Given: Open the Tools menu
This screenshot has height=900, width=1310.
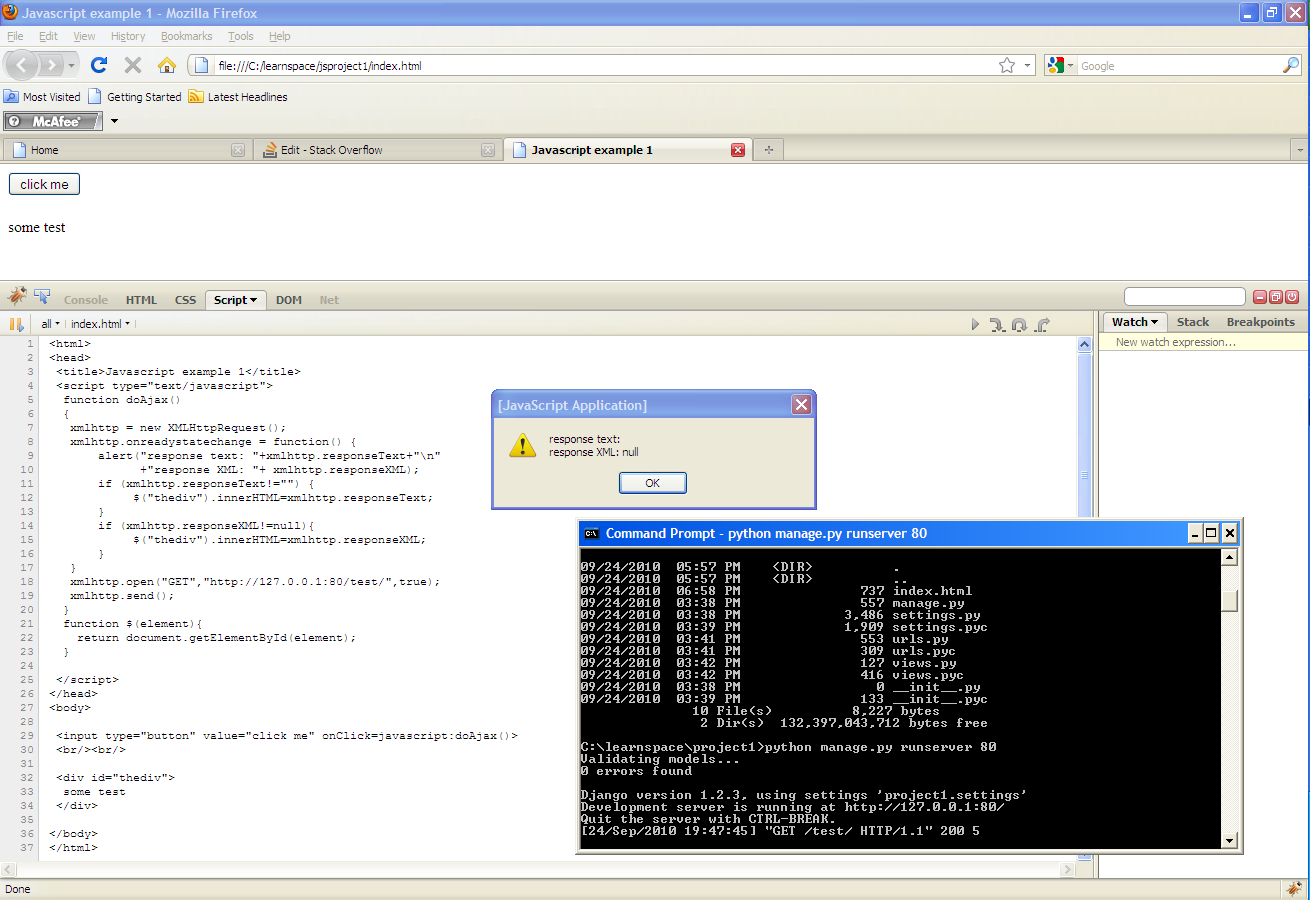Looking at the screenshot, I should coord(241,36).
